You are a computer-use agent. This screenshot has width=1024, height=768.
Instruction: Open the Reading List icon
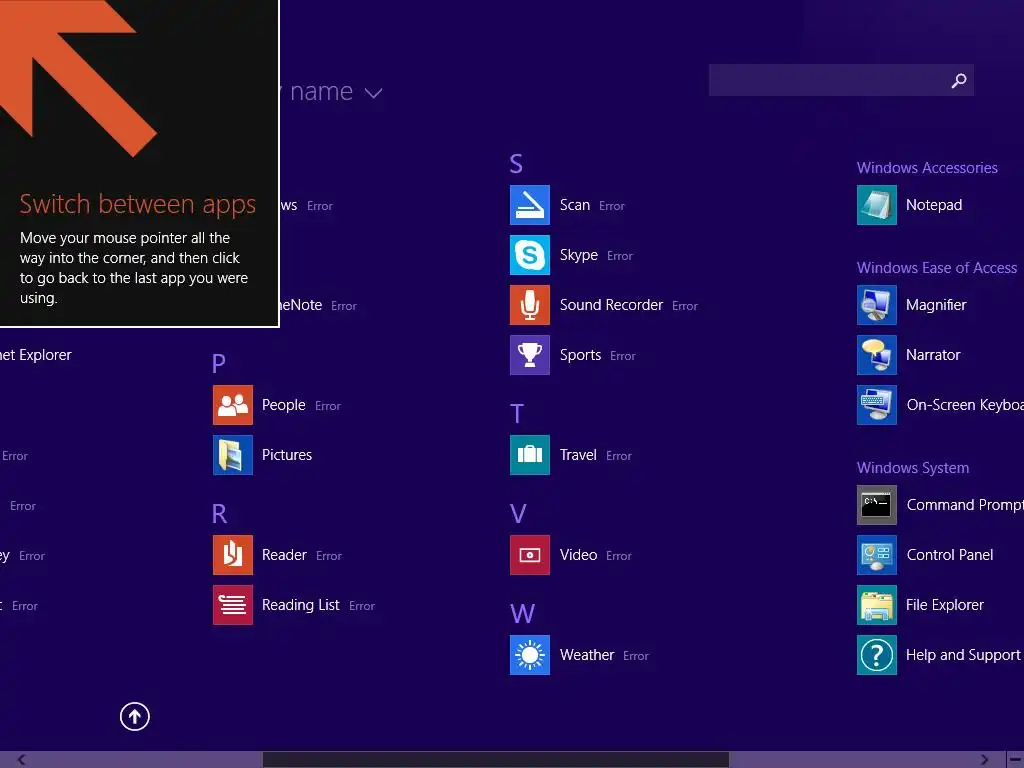click(232, 605)
